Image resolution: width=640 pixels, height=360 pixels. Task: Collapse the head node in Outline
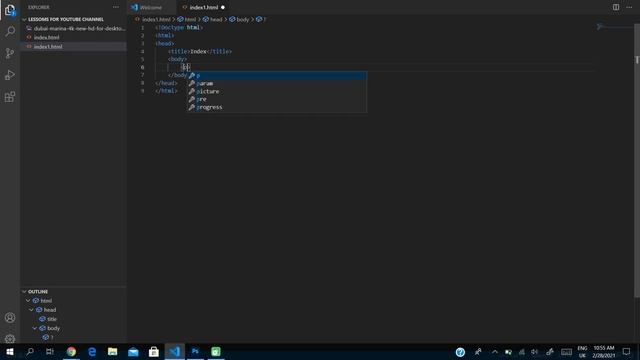click(31, 310)
